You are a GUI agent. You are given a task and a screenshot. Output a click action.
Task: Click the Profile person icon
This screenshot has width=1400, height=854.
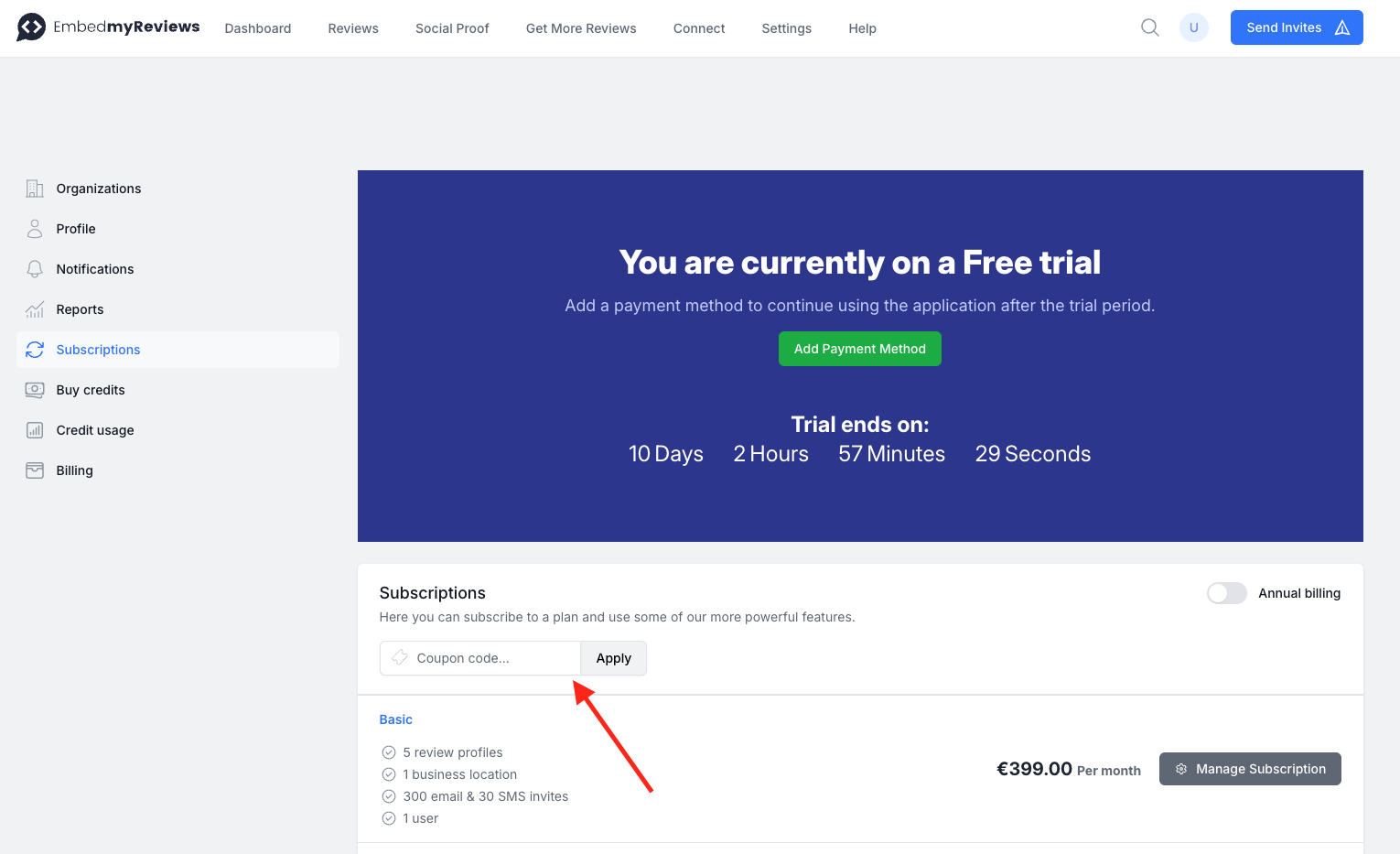[35, 229]
